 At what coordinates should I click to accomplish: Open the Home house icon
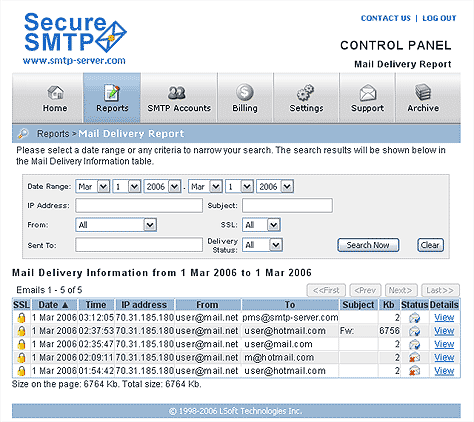[x=55, y=92]
